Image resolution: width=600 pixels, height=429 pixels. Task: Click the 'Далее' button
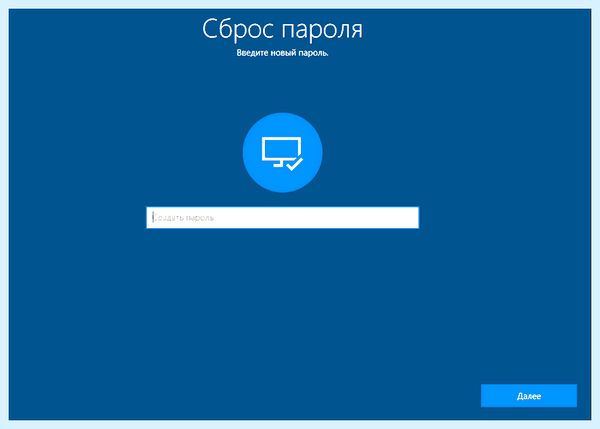point(529,396)
